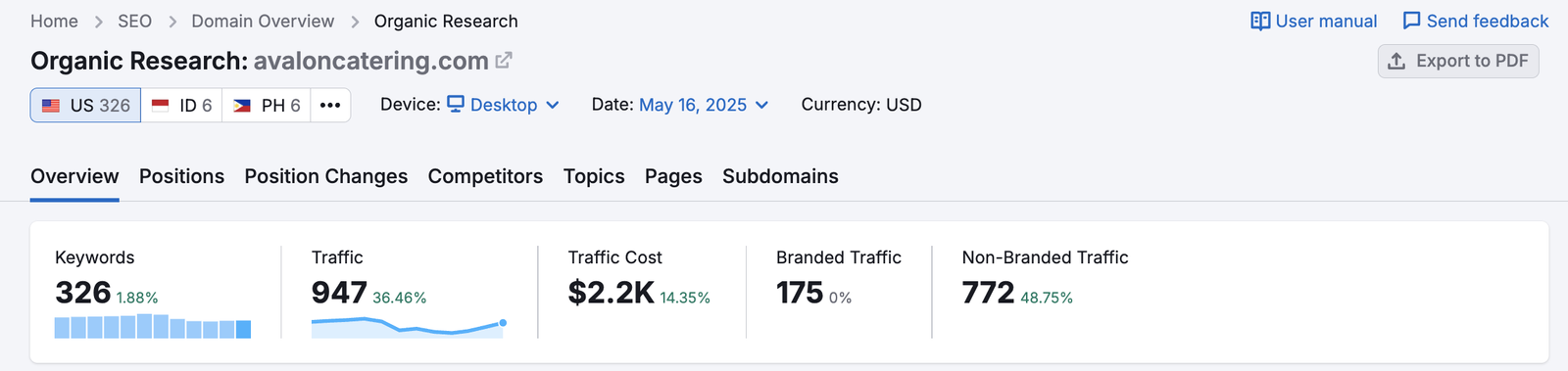Switch to the Competitors tab
Viewport: 1568px width, 371px height.
point(485,176)
